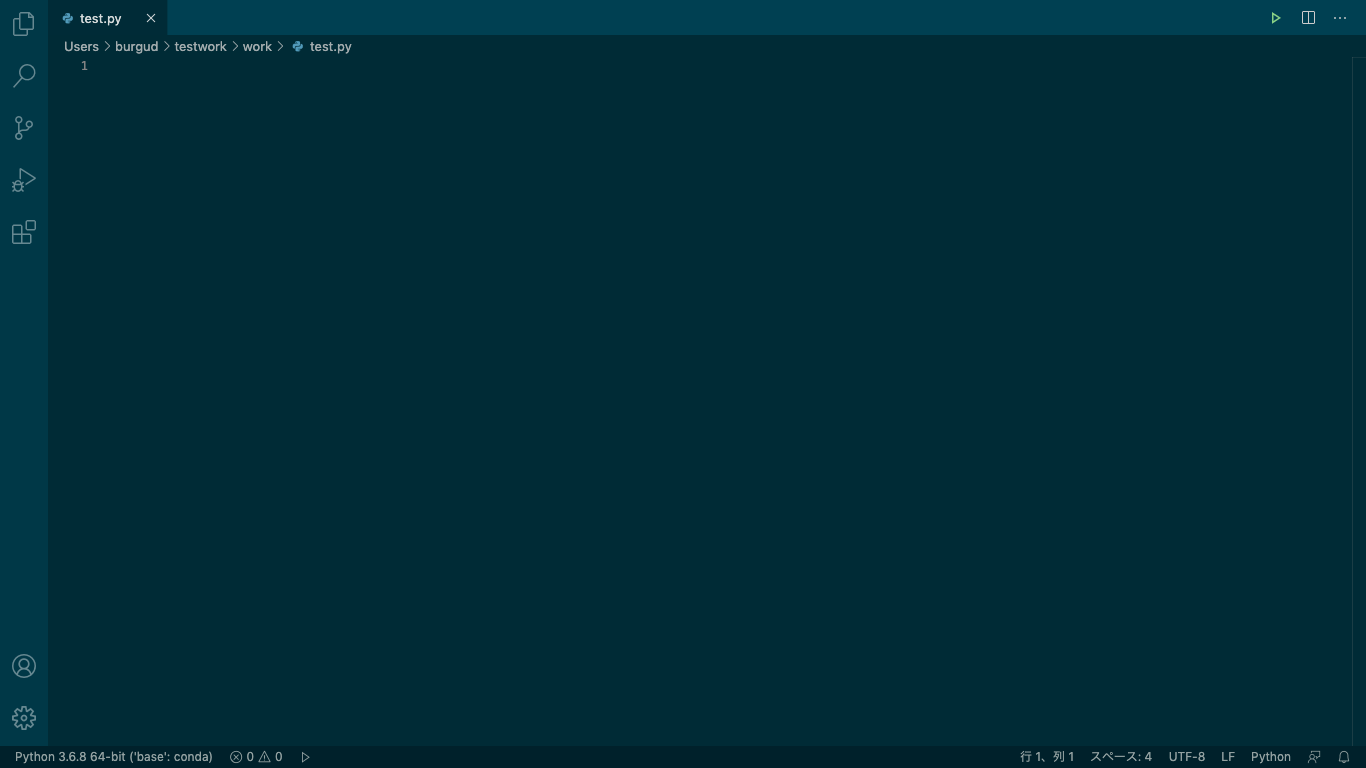This screenshot has height=768, width=1366.
Task: Open the Accounts menu icon
Action: 24,666
